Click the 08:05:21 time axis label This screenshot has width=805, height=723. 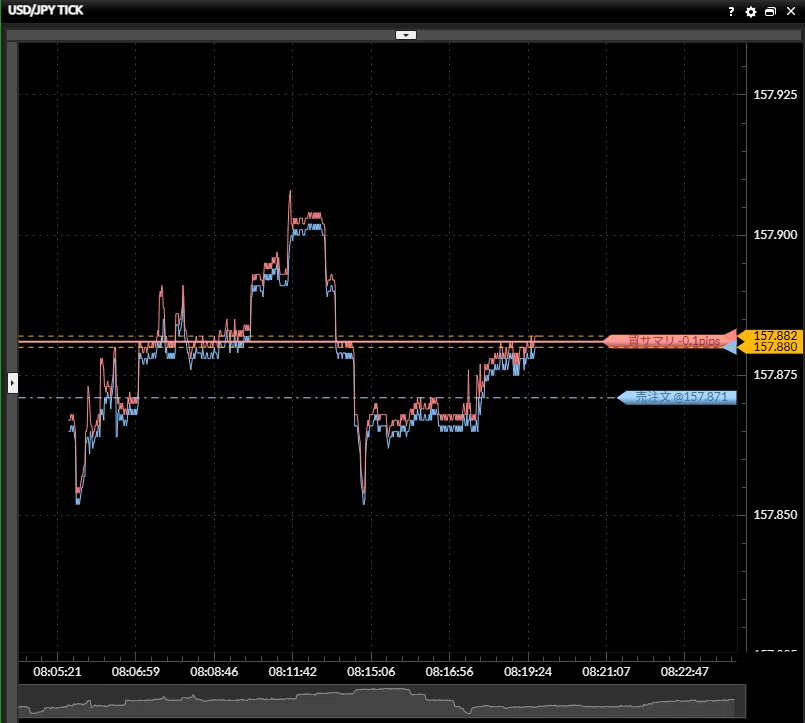point(58,672)
